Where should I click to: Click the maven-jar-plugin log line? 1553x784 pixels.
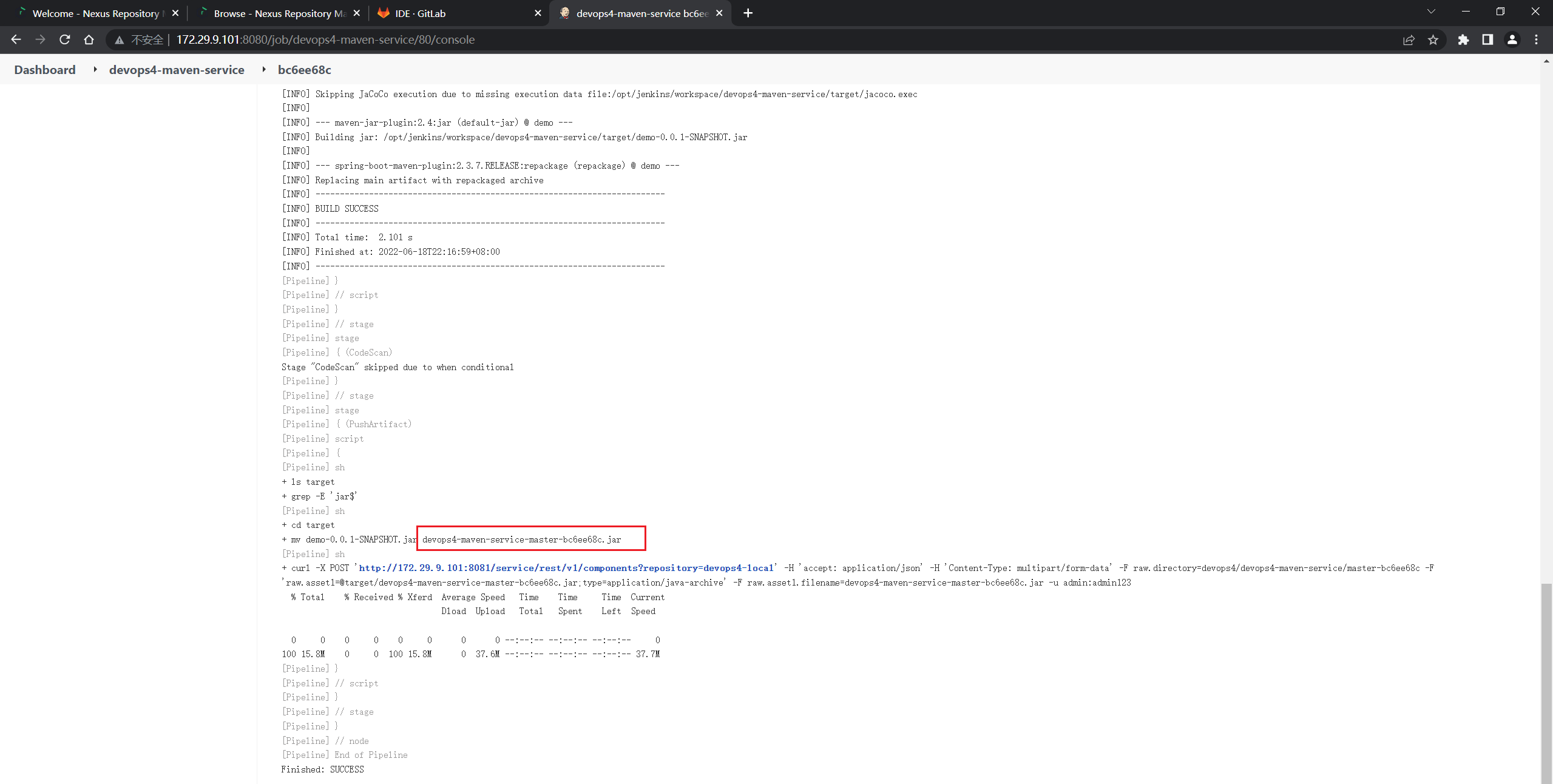427,123
